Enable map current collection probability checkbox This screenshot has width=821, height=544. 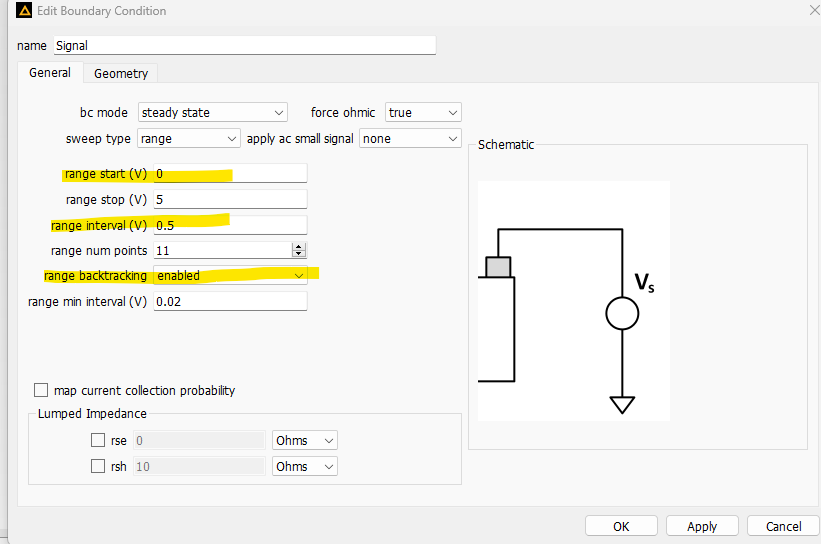pos(41,390)
